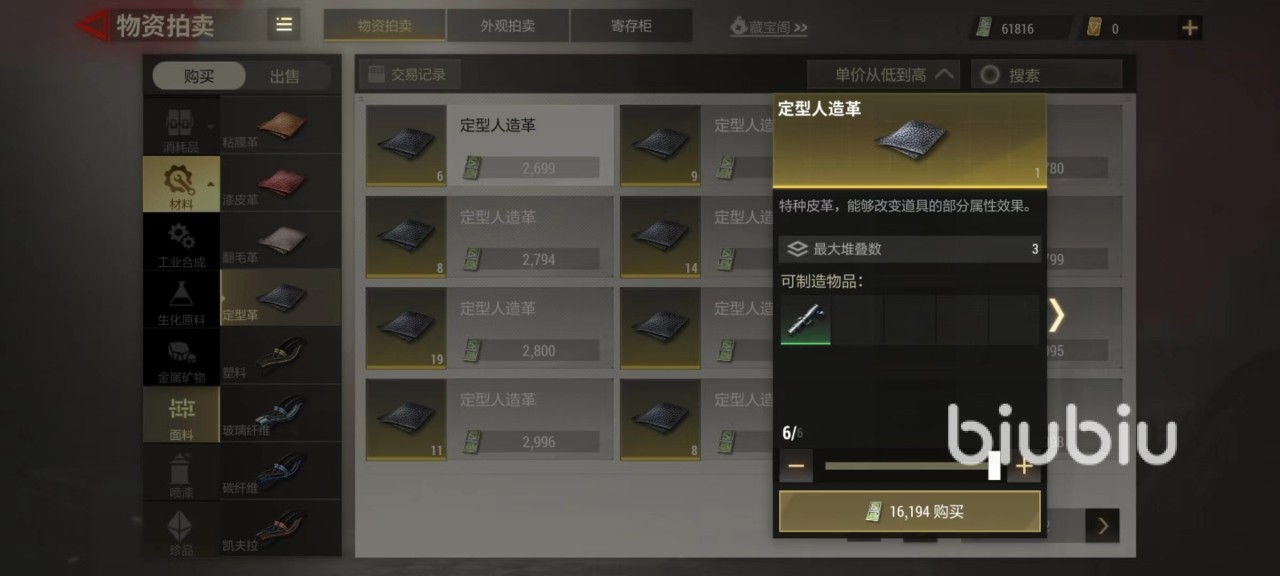1280x576 pixels.
Task: Select the 工业合成 cog category
Action: [x=181, y=243]
